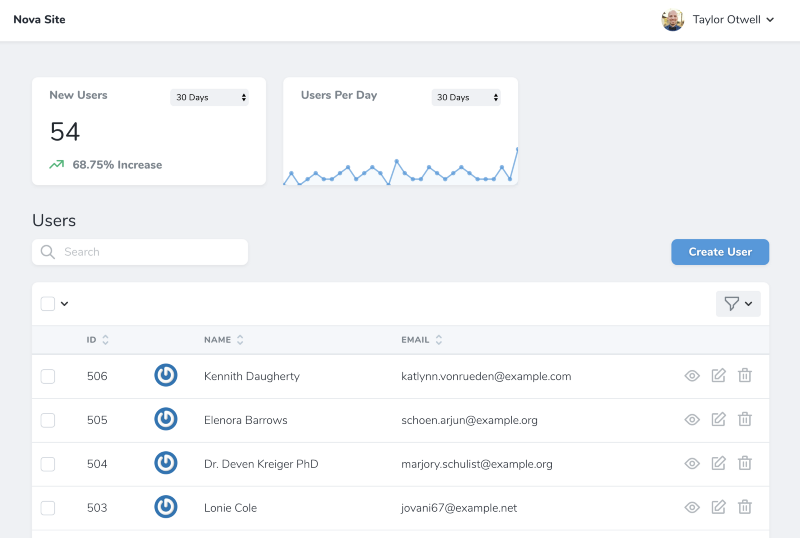Edit Dr. Deven Kreiger PhD's record
This screenshot has width=800, height=538.
(x=718, y=464)
